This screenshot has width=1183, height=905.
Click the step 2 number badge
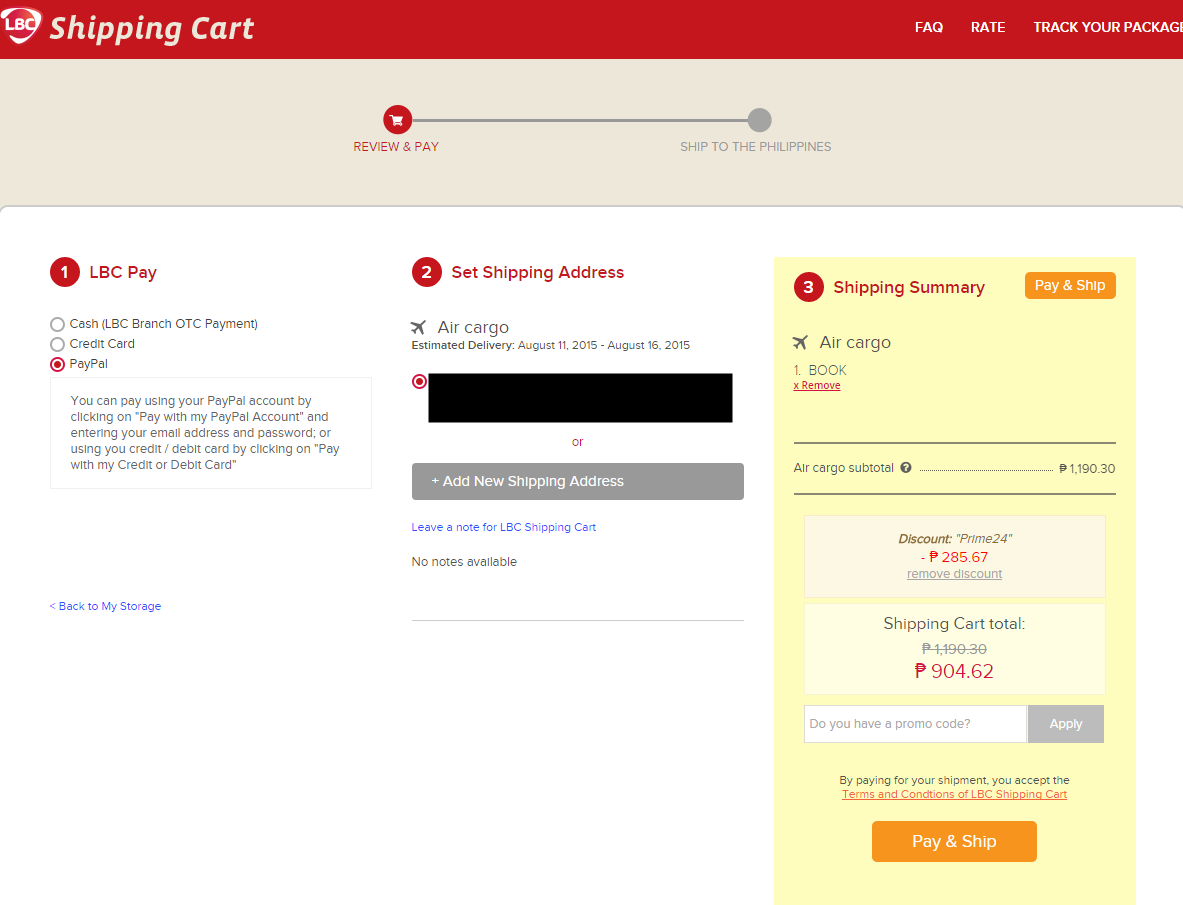click(426, 272)
